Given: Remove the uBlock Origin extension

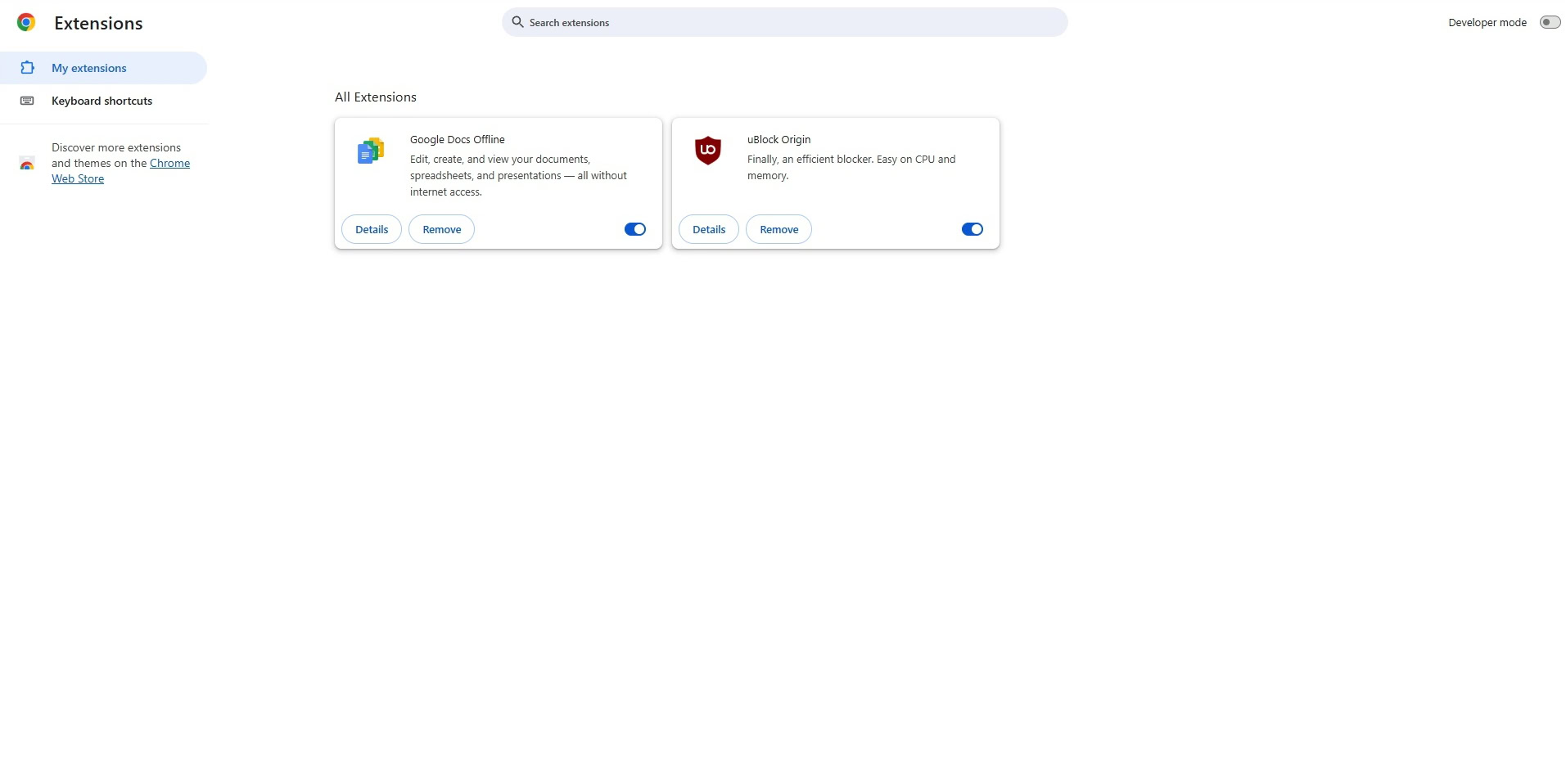Looking at the screenshot, I should (x=779, y=229).
